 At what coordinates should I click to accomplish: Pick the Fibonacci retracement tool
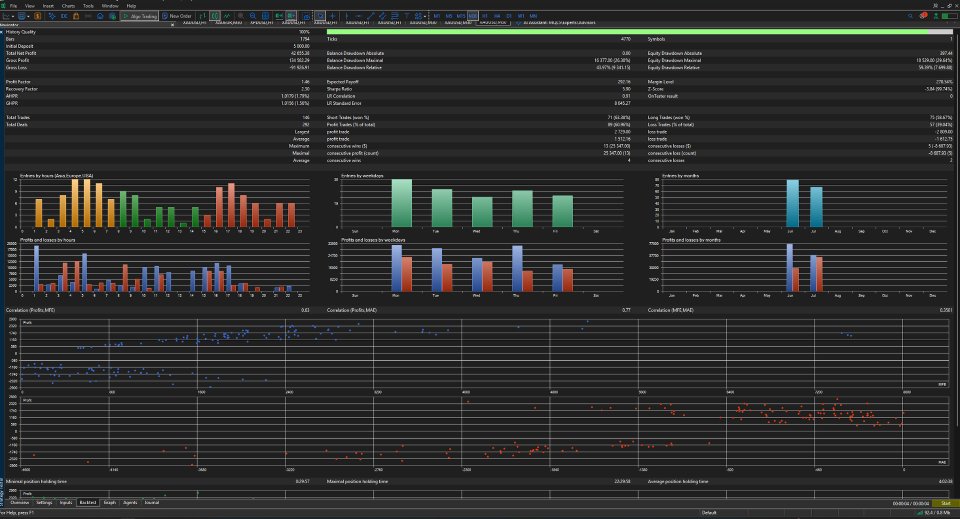[x=395, y=16]
